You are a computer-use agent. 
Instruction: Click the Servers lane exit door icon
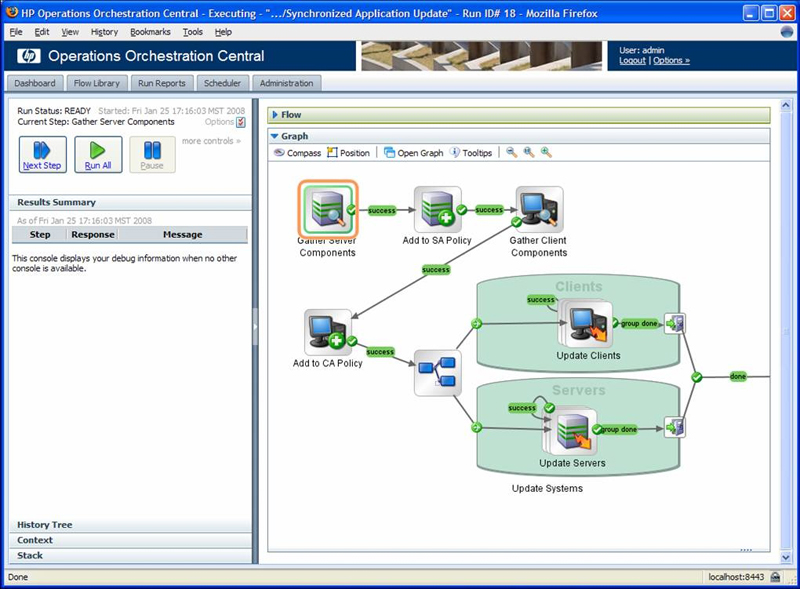pyautogui.click(x=674, y=428)
